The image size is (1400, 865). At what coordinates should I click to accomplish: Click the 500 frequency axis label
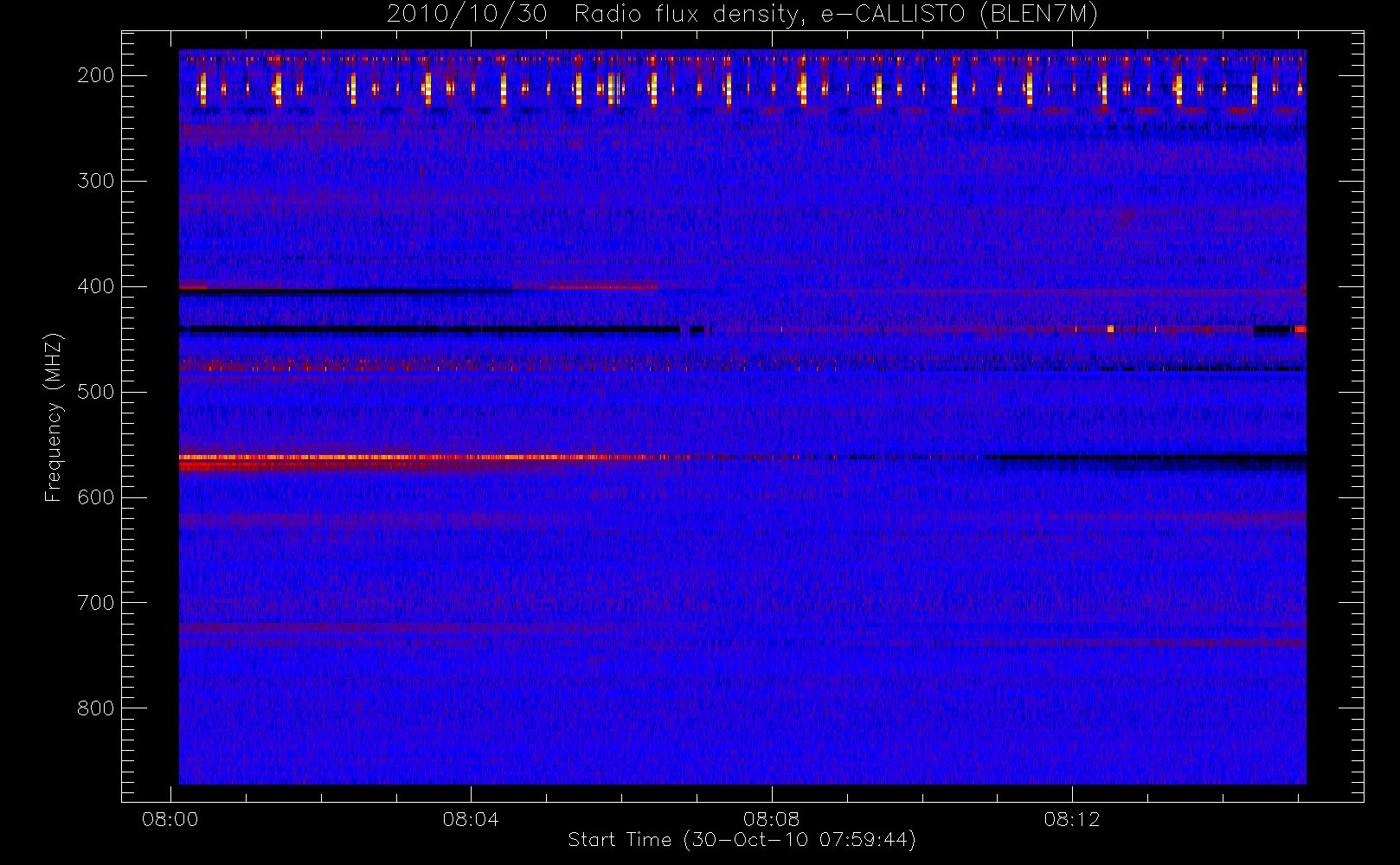(95, 392)
